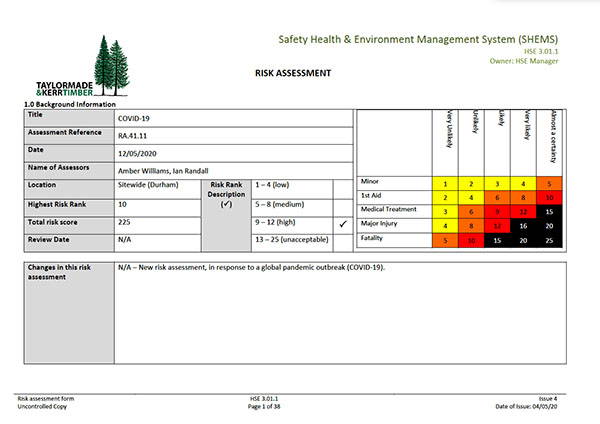Image resolution: width=600 pixels, height=424 pixels.
Task: Select the date '12/05/2020'
Action: tap(137, 154)
